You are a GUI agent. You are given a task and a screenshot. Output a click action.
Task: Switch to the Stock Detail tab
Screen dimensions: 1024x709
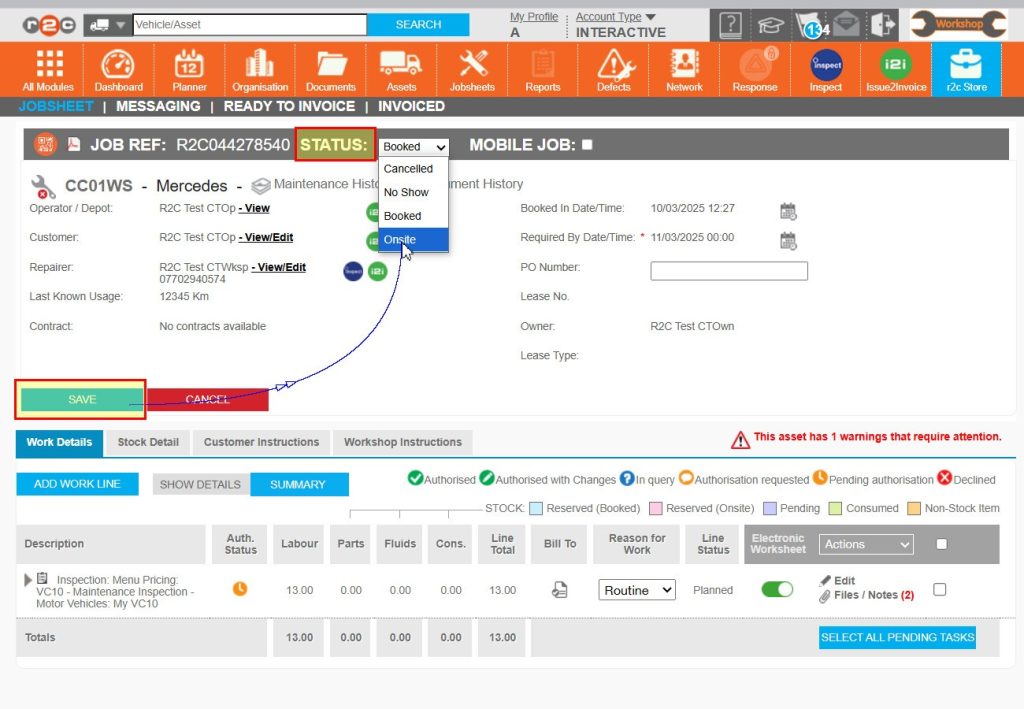[x=148, y=442]
